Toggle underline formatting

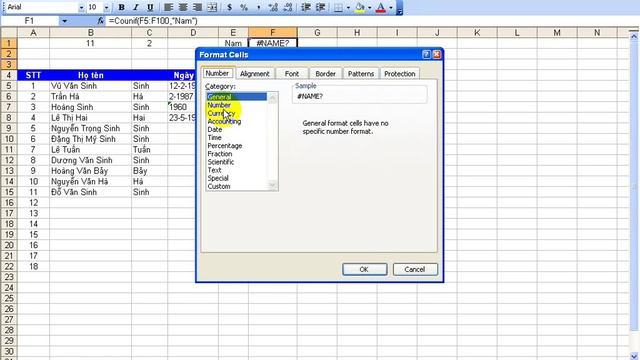coord(150,7)
